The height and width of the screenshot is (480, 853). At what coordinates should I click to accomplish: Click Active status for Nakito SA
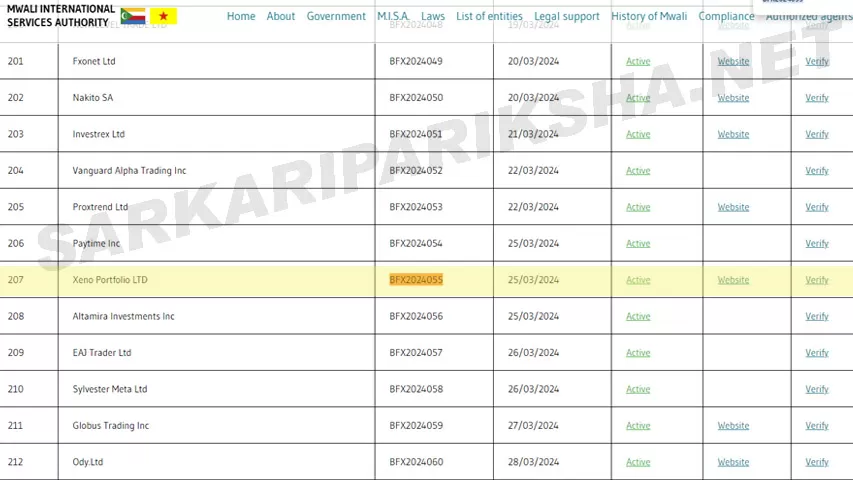[638, 98]
